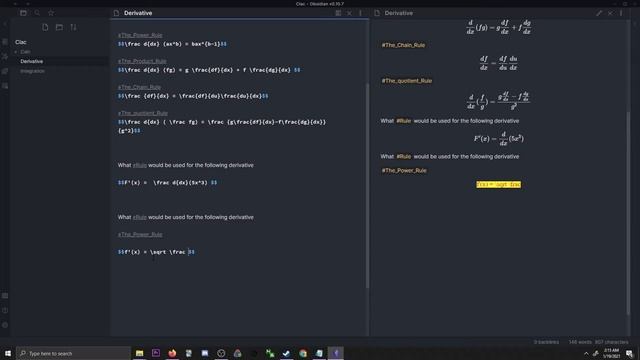Toggle preview mode in editor pane header
The image size is (640, 360).
click(x=338, y=13)
